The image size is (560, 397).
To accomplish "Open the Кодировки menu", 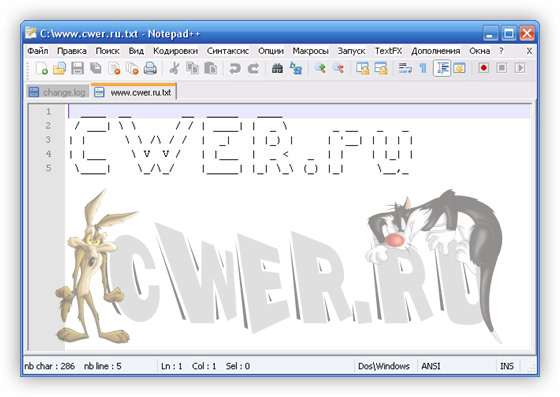I will pos(175,51).
